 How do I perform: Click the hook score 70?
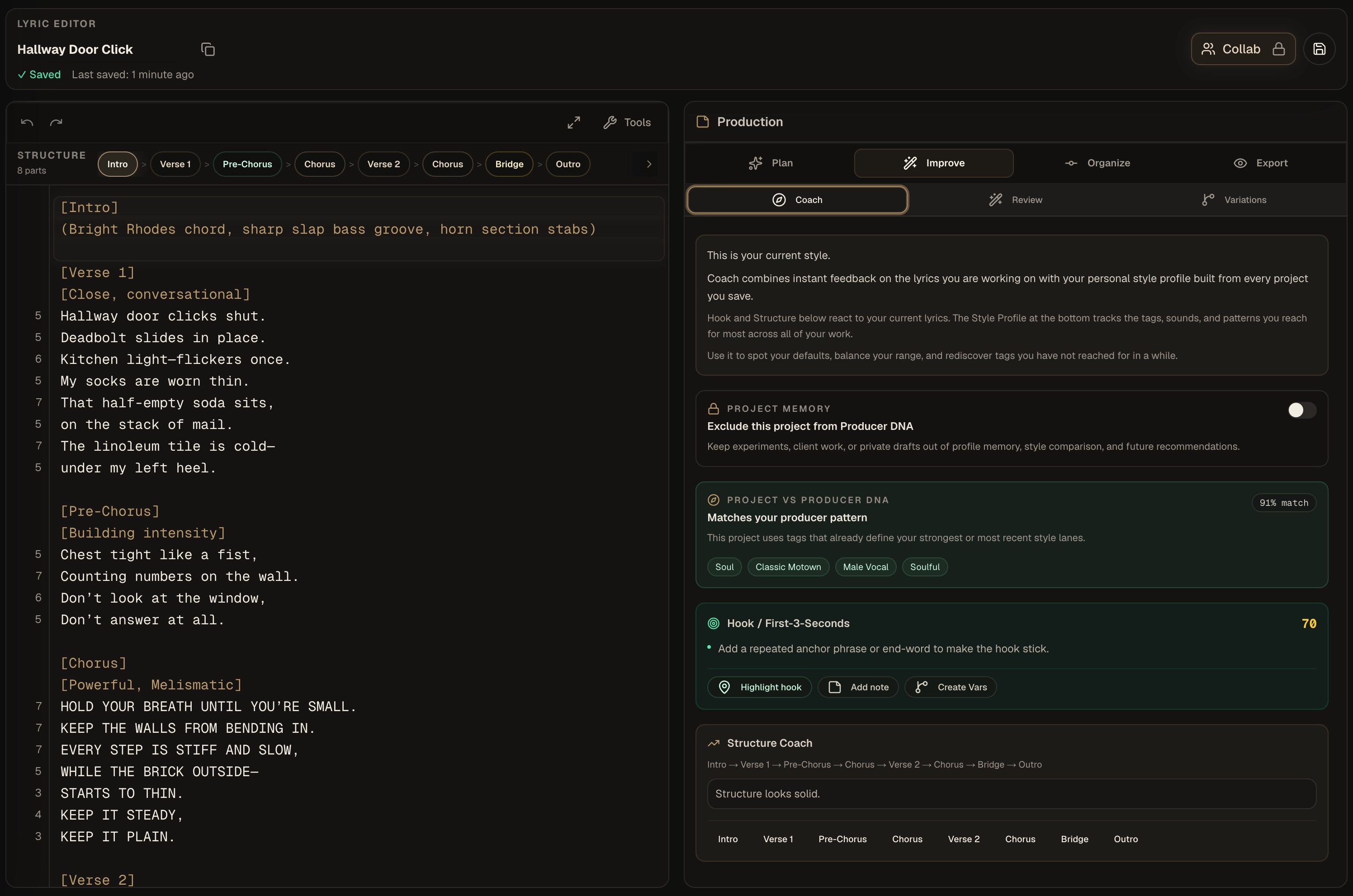click(x=1309, y=623)
